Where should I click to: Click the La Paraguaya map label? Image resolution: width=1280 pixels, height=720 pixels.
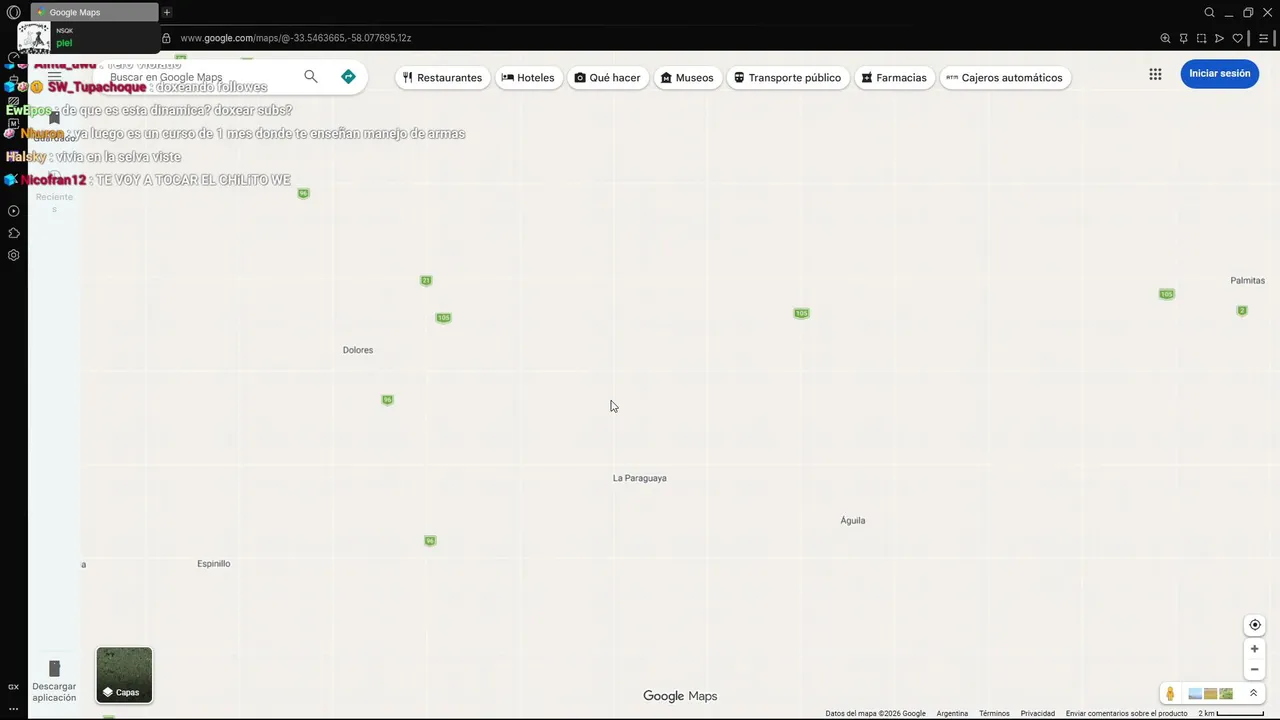tap(639, 478)
